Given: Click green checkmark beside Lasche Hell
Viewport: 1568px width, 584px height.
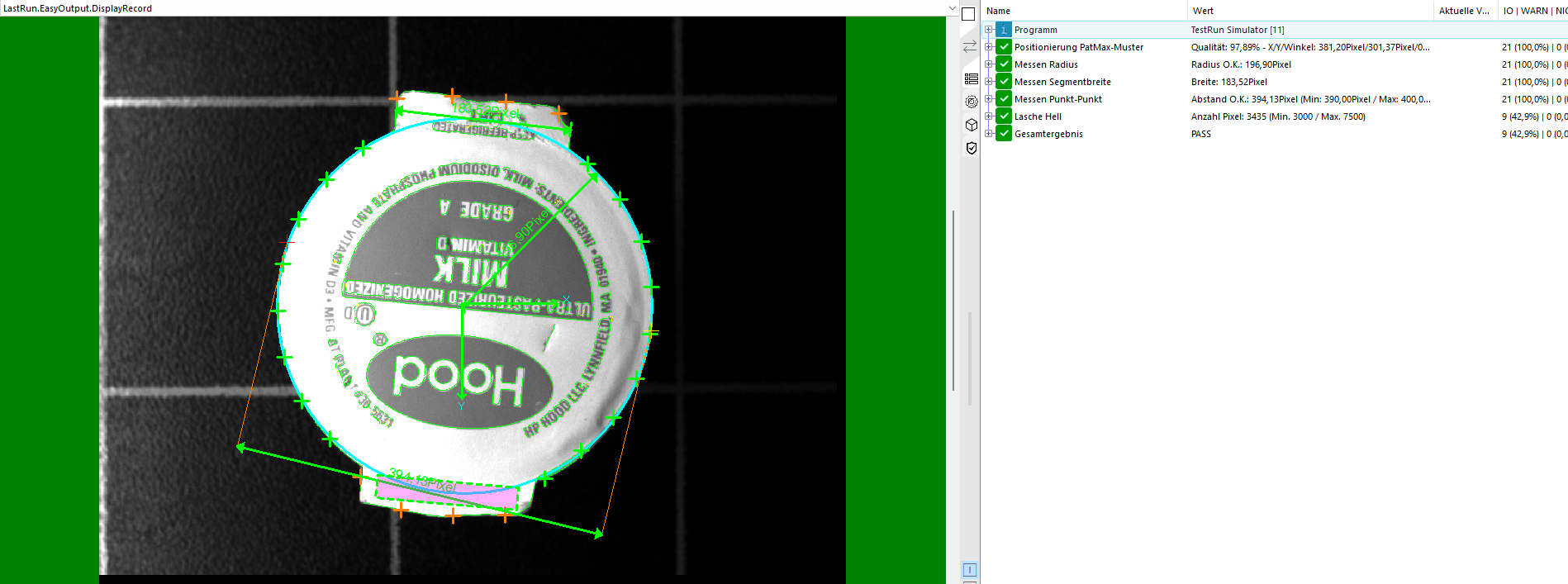Looking at the screenshot, I should [1004, 116].
